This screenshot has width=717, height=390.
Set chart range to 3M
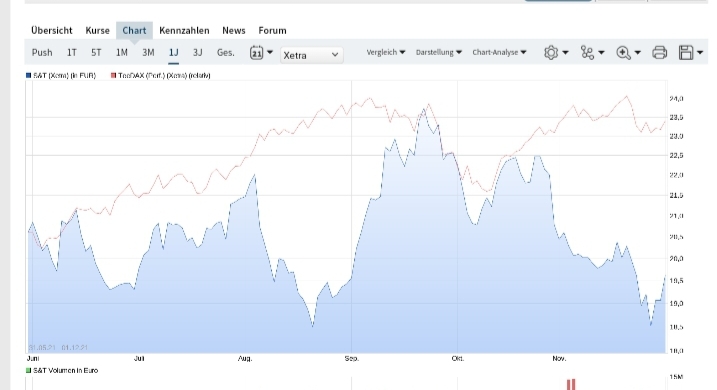[x=148, y=53]
